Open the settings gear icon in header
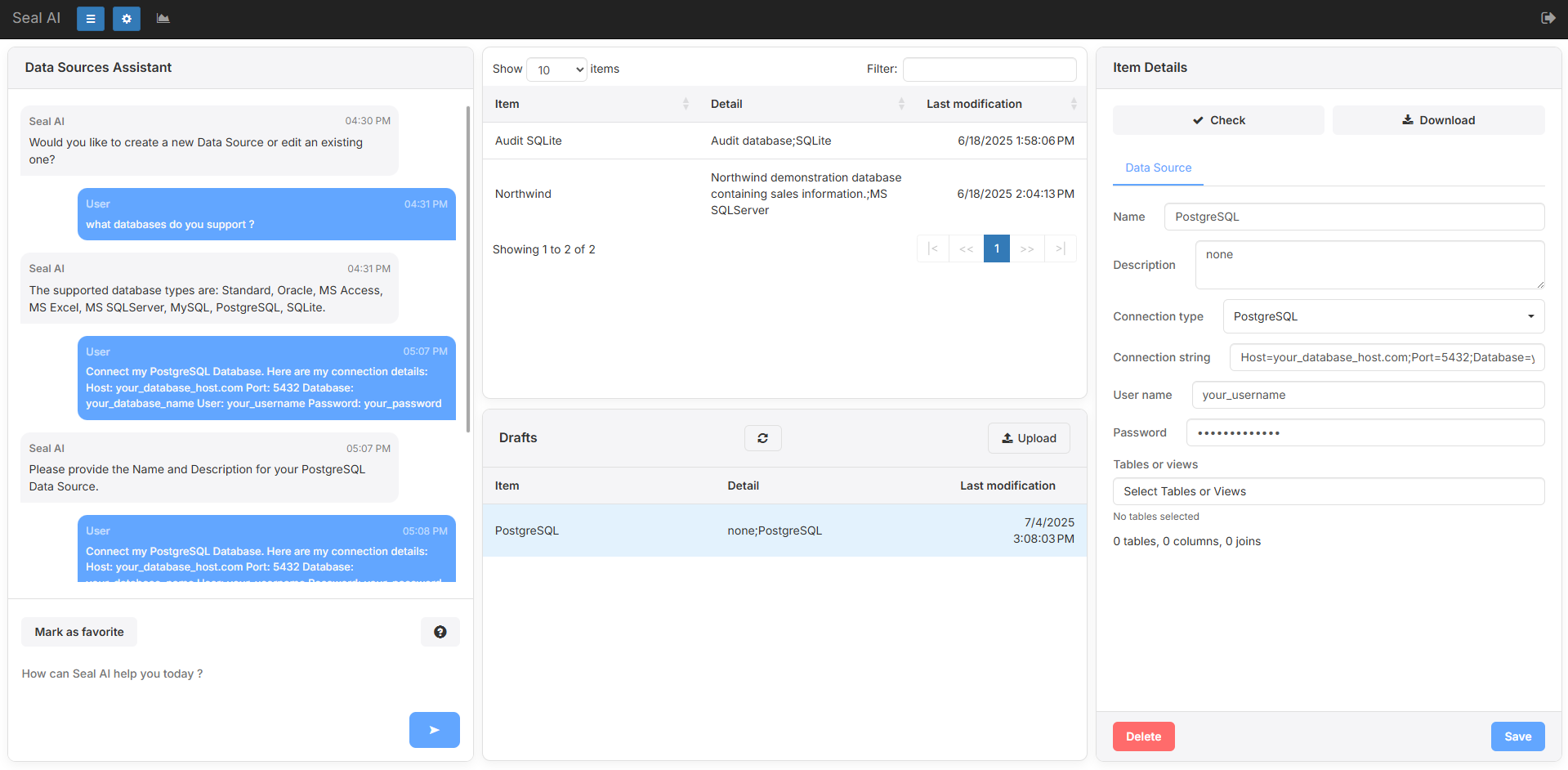 127,19
